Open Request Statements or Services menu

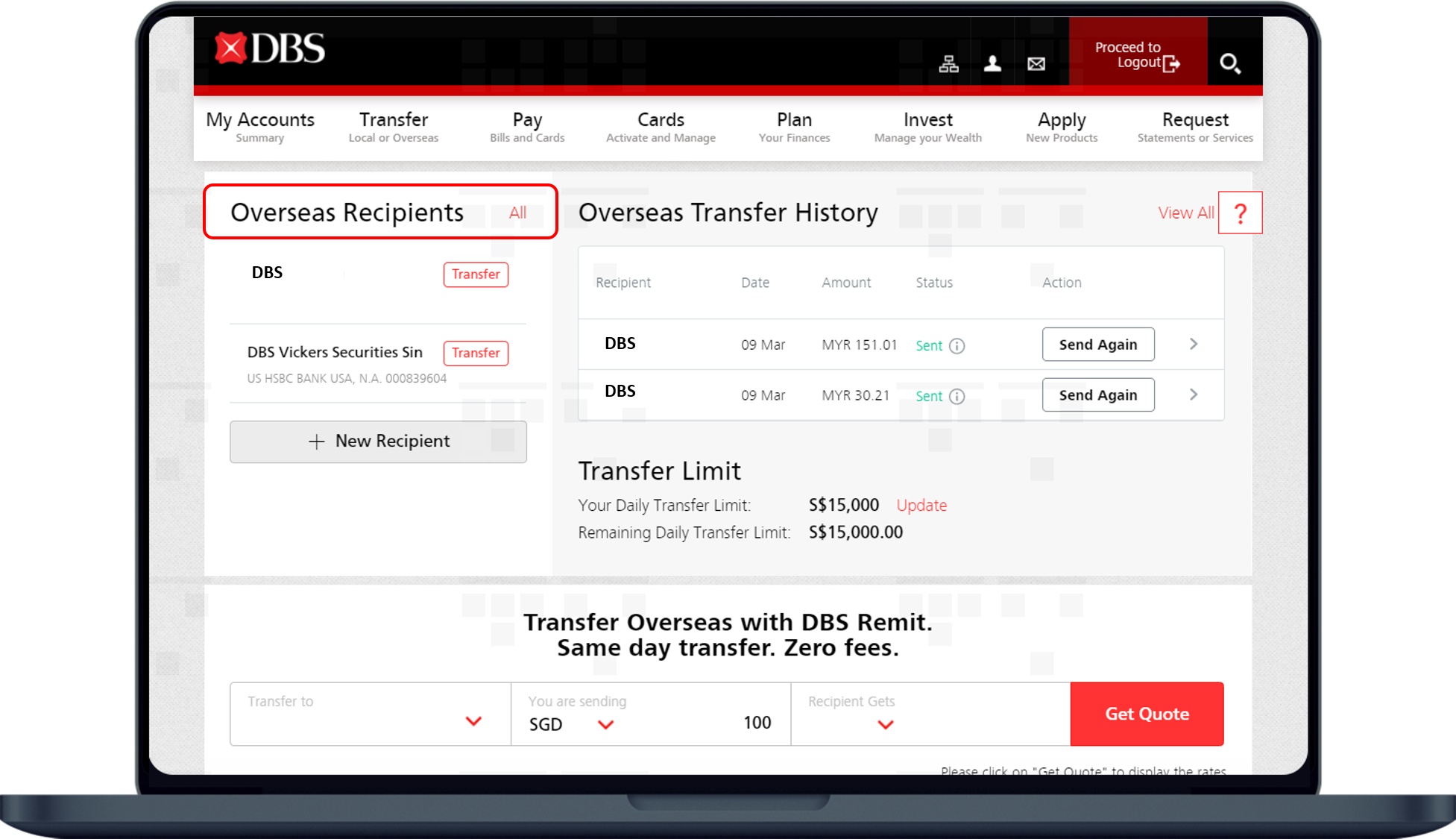point(1195,127)
